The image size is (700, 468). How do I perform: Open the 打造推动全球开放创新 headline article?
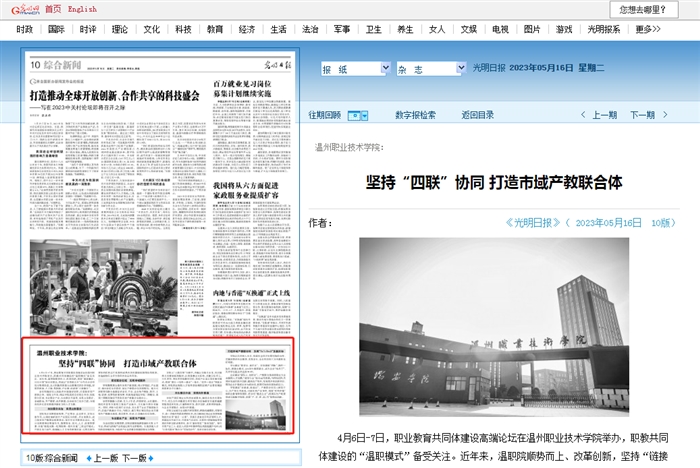coord(115,94)
